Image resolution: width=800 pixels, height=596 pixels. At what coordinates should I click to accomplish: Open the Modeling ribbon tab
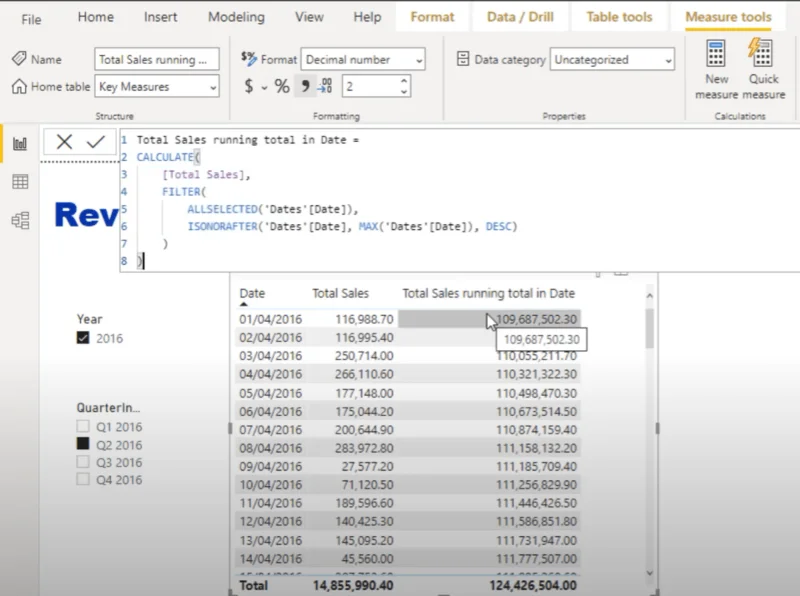coord(236,17)
